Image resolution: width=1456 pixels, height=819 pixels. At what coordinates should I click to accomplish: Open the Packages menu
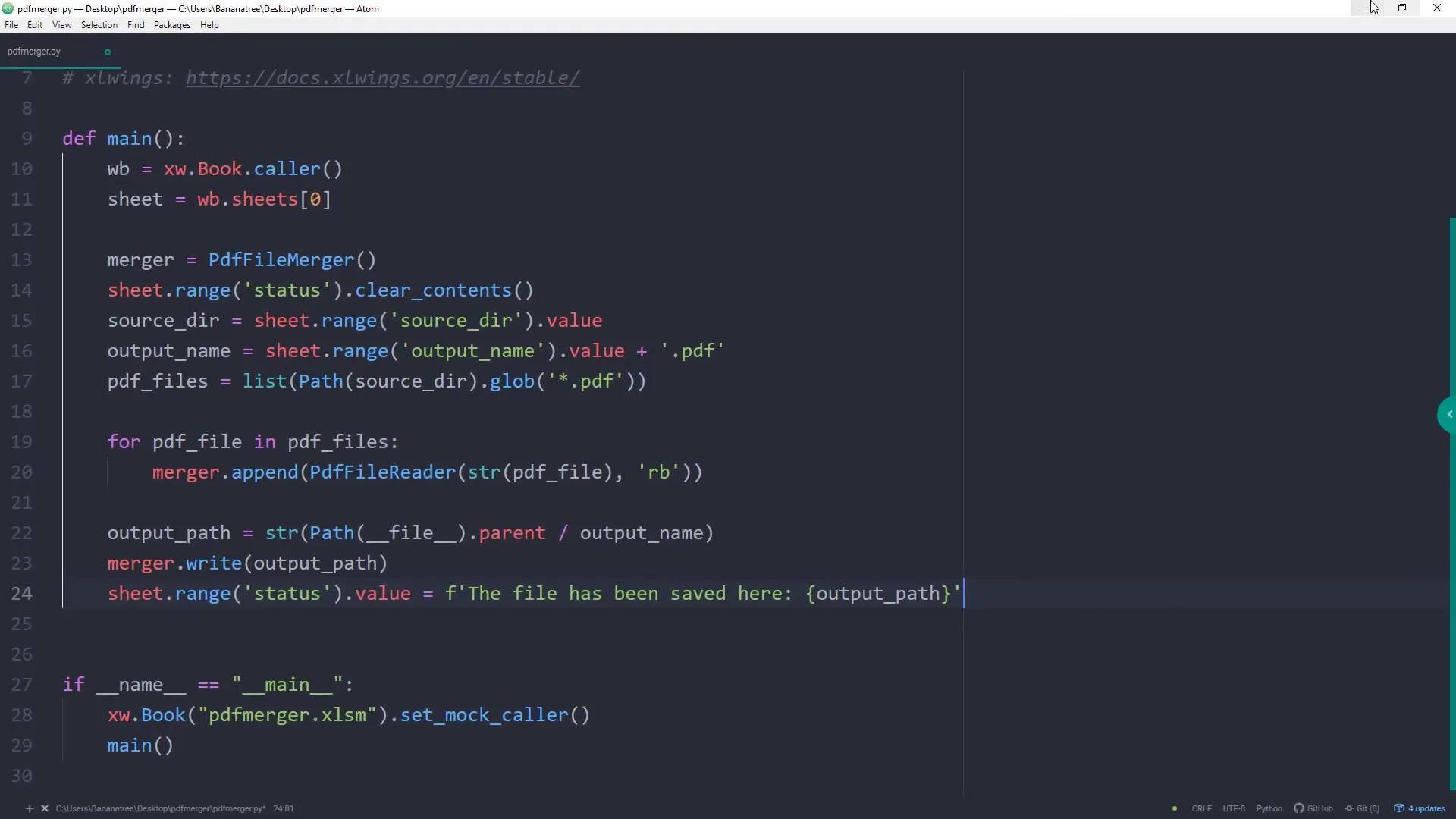[171, 25]
